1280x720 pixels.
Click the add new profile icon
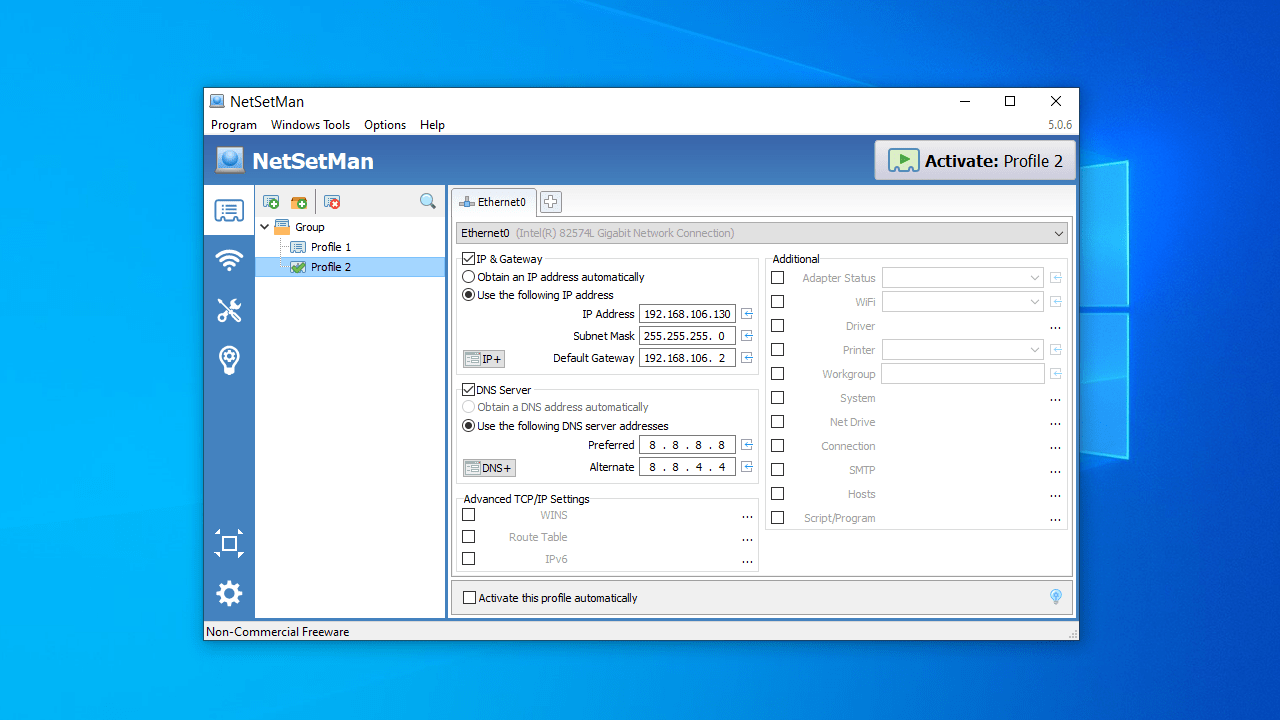pyautogui.click(x=271, y=202)
